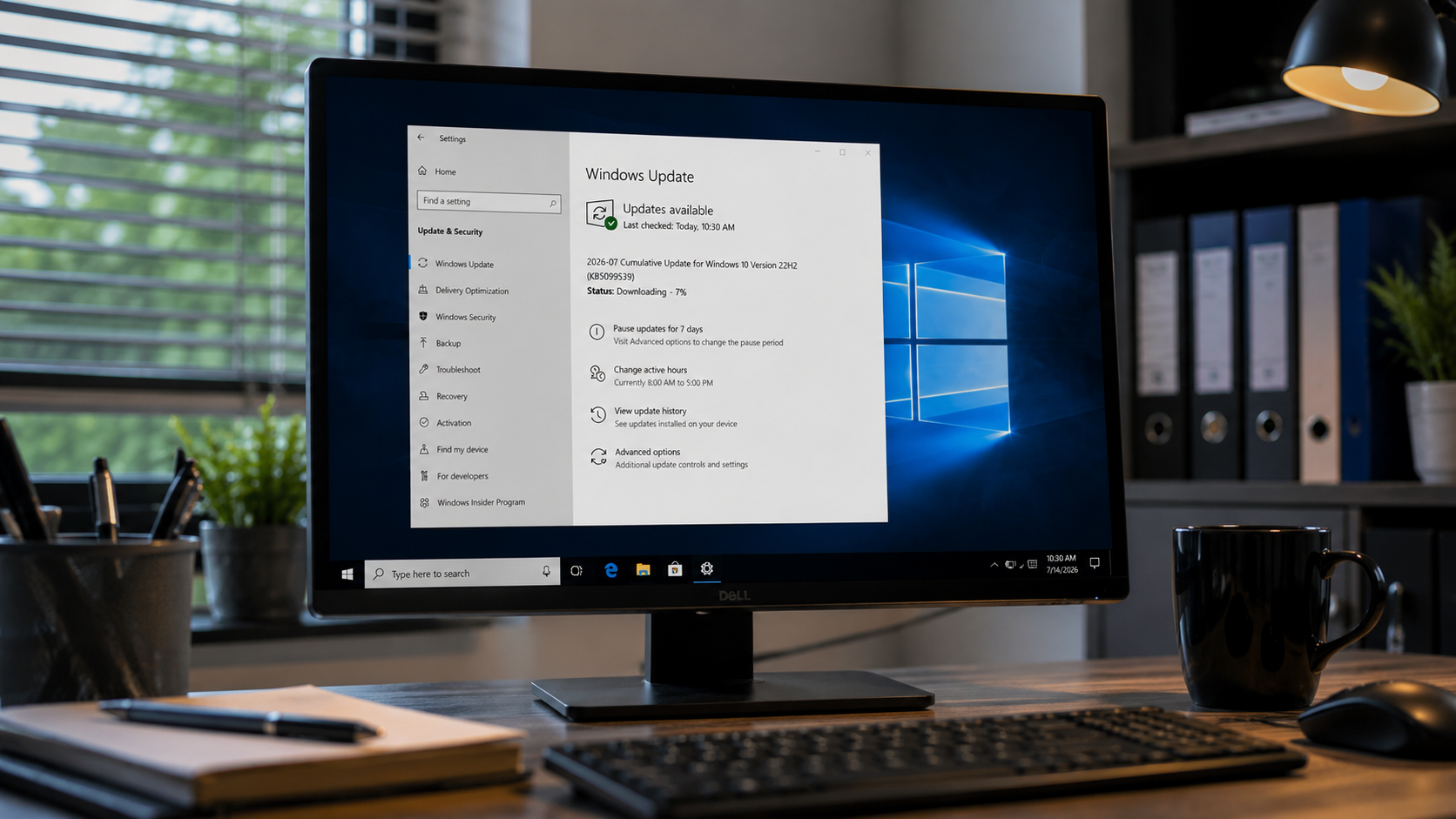
Task: Select the Recovery icon in sidebar
Action: point(424,396)
